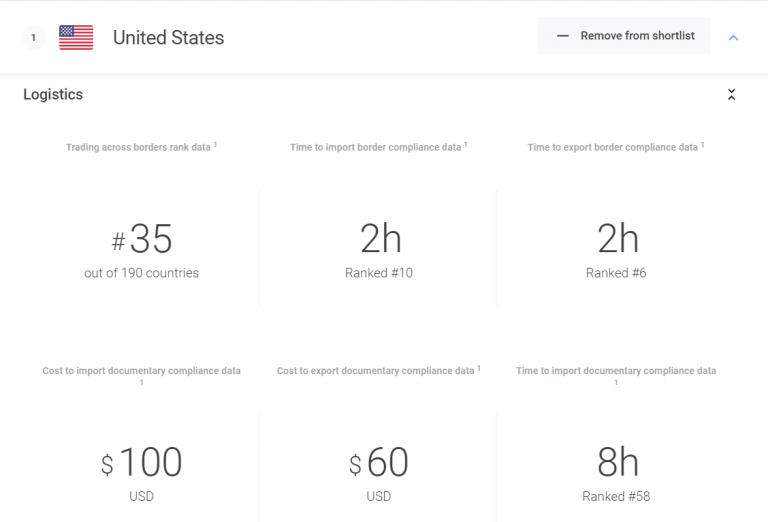Screen dimensions: 768x522
Task: Click the Logistics section heading
Action: pyautogui.click(x=53, y=95)
